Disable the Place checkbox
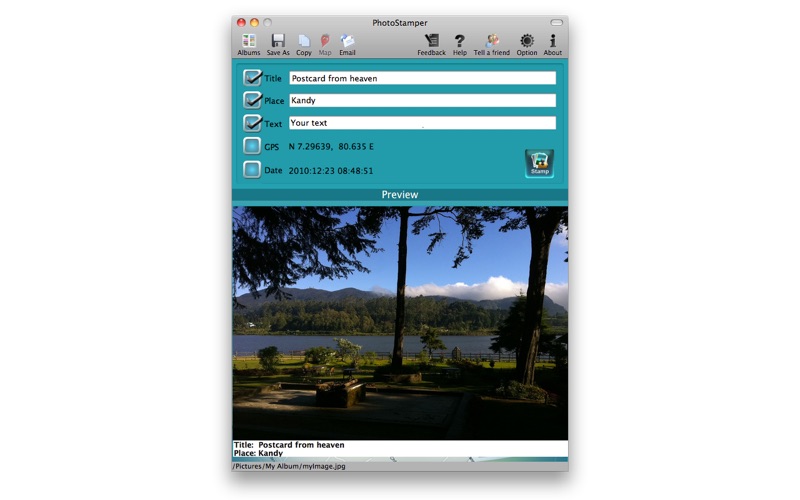Screen dimensions: 800x500 point(252,100)
